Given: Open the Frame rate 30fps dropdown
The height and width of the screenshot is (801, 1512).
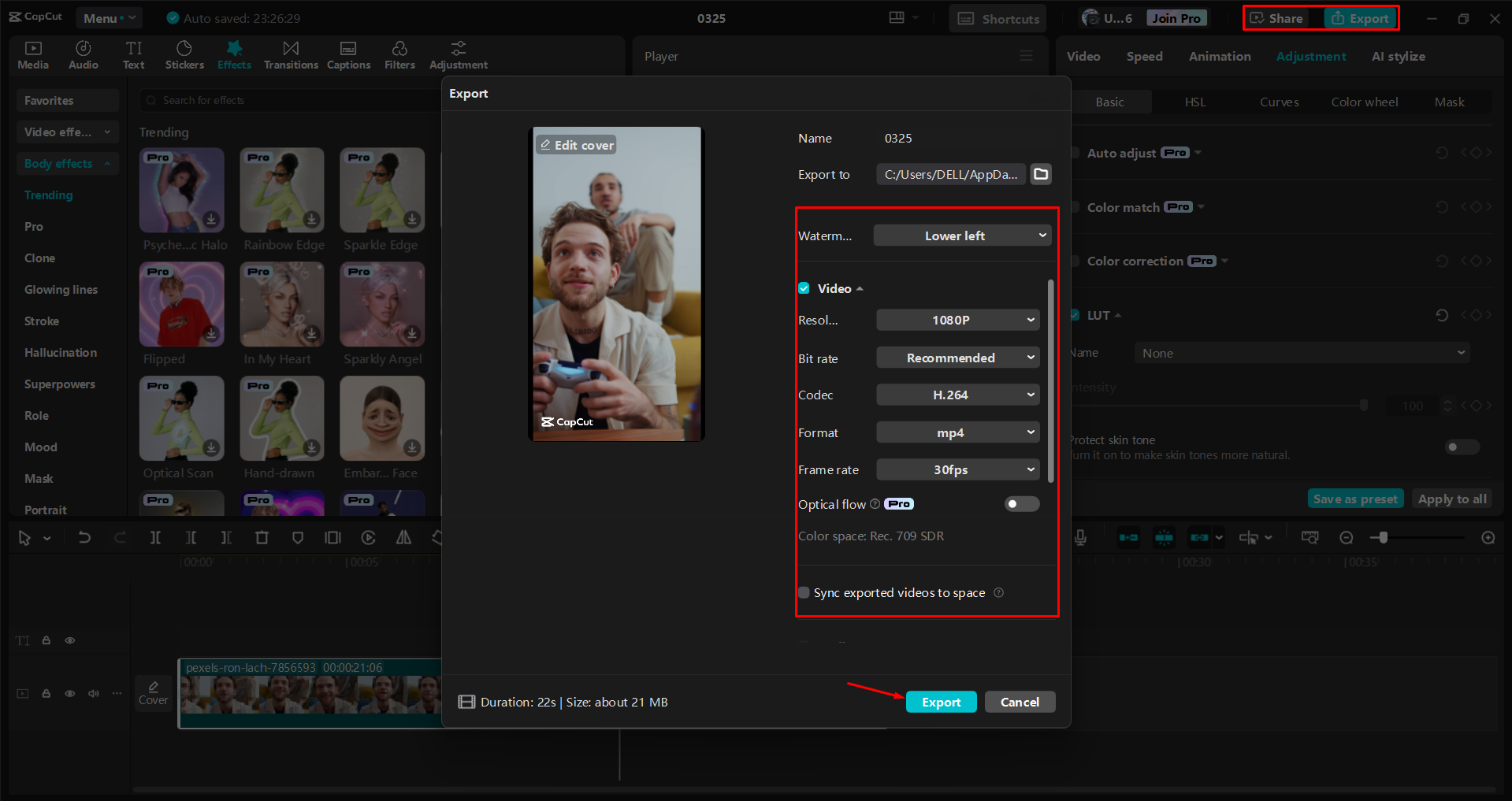Looking at the screenshot, I should [957, 469].
